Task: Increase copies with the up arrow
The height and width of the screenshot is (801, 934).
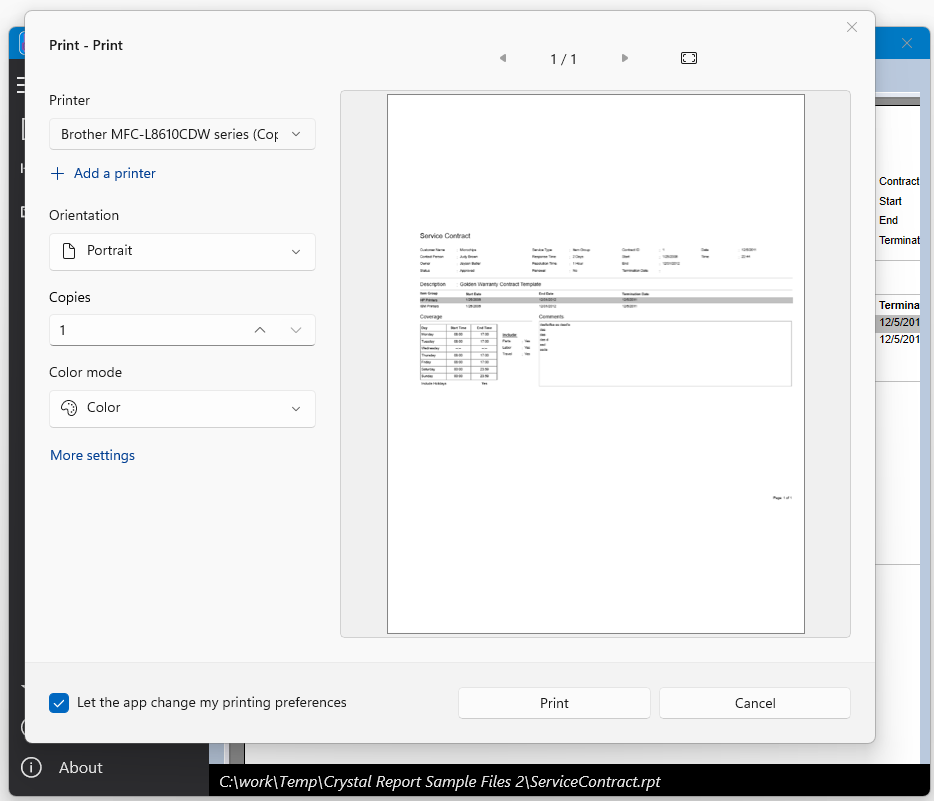Action: point(260,330)
